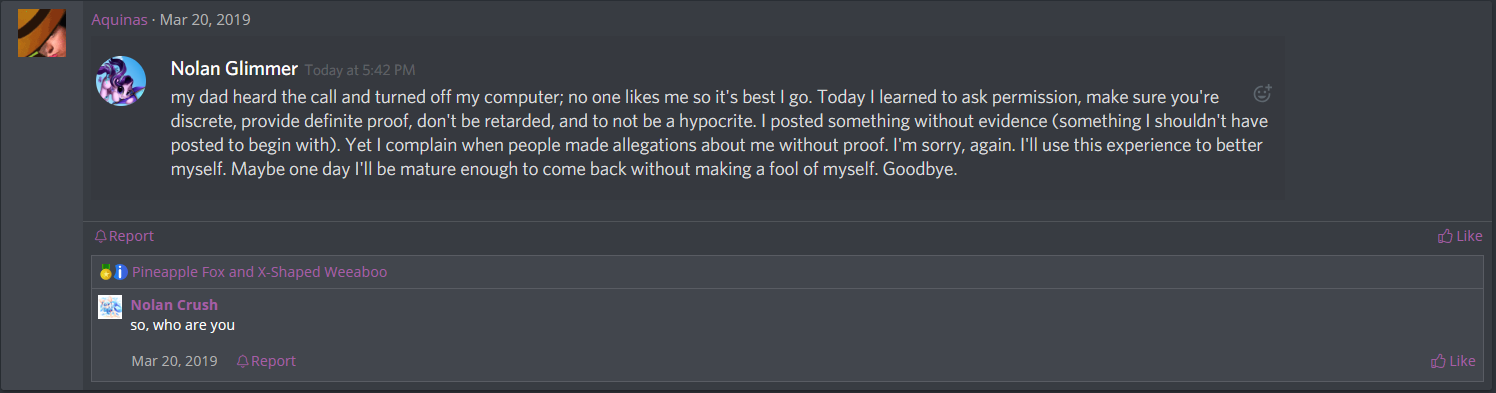Open the Mar 20, 2019 post permalink beside Aquinas
The image size is (1496, 393).
pos(205,20)
